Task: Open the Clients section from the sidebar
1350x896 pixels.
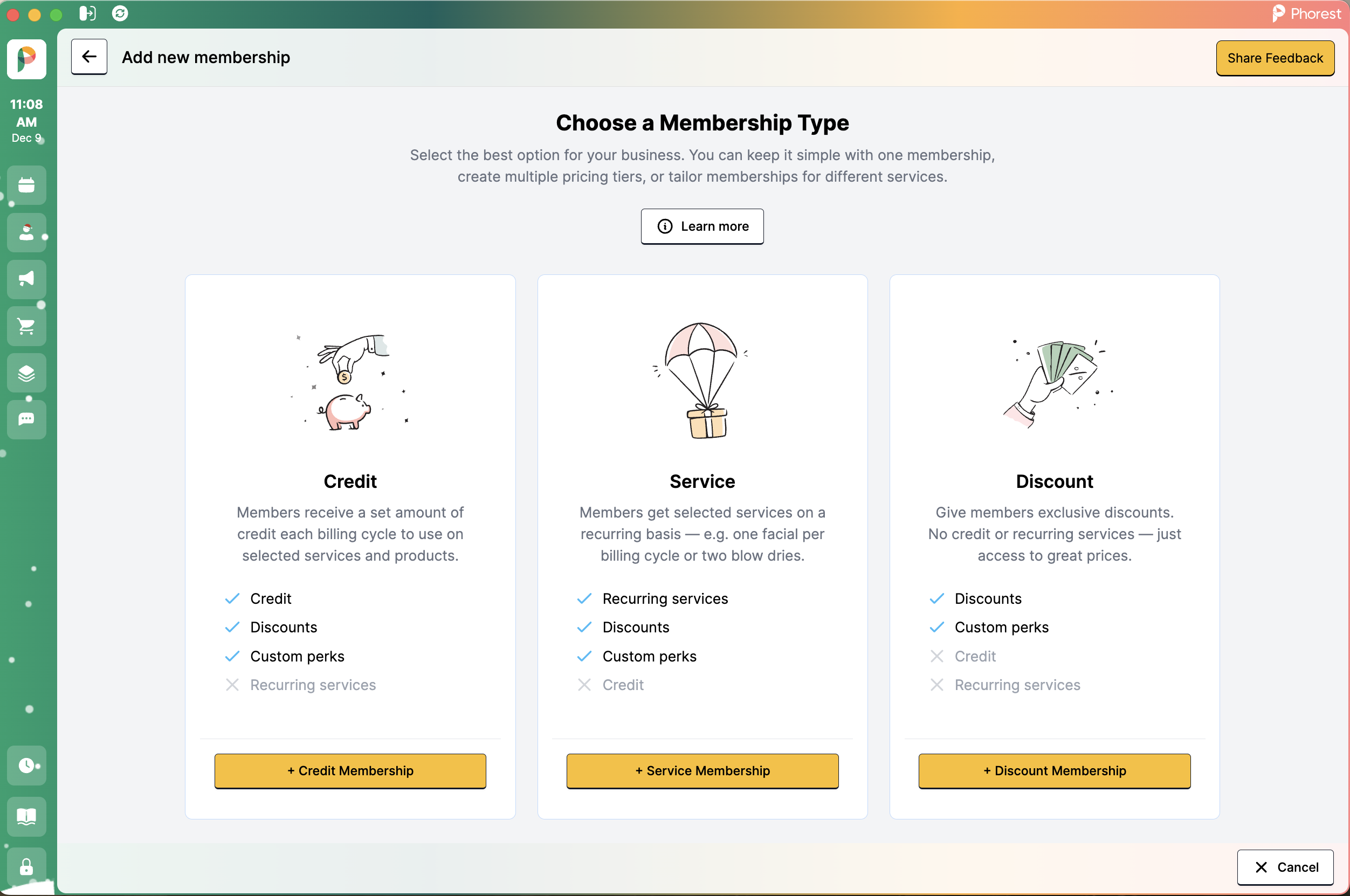Action: click(27, 232)
